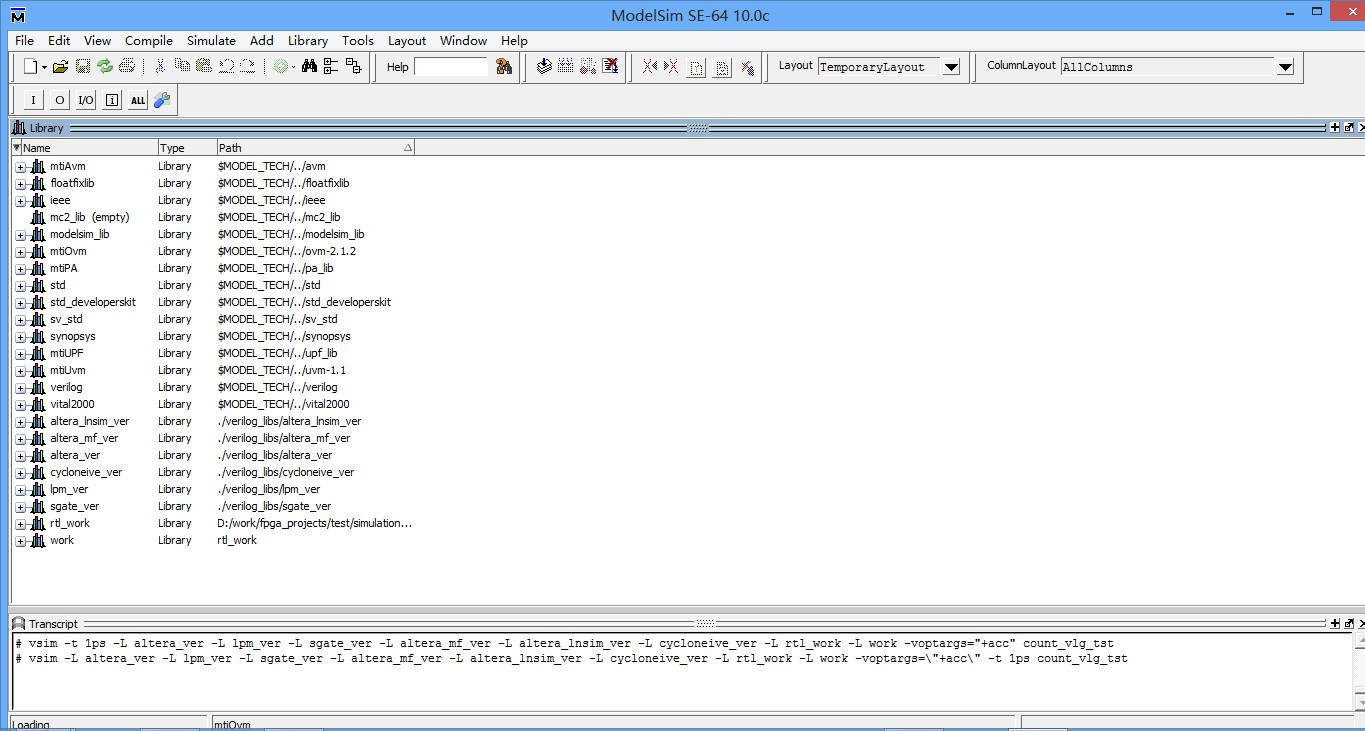Open the ColumnLayout dropdown arrow
The image size is (1365, 731).
(1285, 67)
